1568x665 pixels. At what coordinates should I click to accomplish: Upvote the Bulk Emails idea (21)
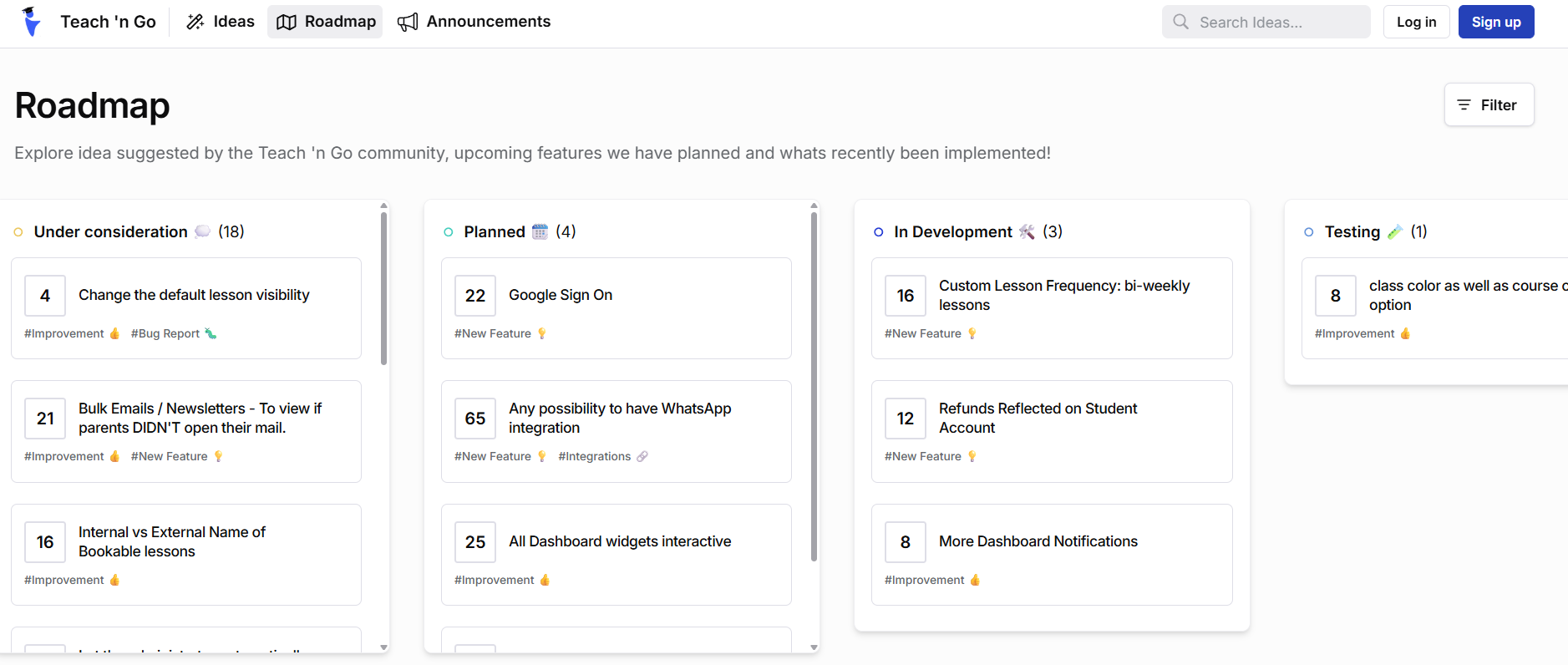tap(45, 419)
